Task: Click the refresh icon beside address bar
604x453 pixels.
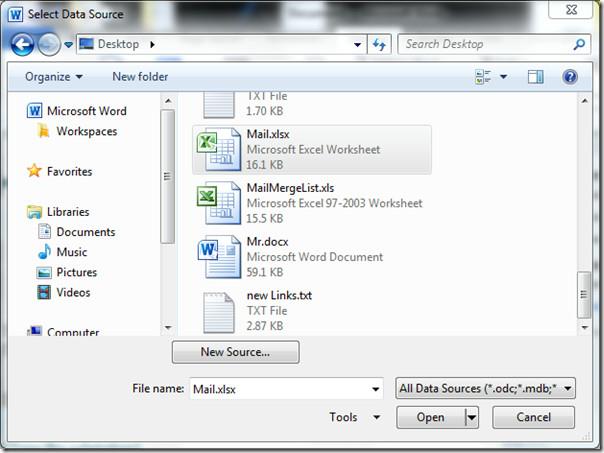Action: [379, 44]
